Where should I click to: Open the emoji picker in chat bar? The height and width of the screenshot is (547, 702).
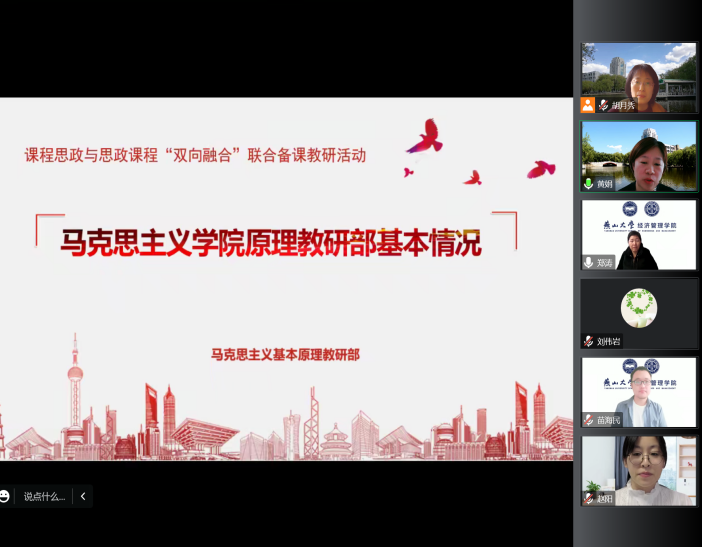tap(5, 496)
